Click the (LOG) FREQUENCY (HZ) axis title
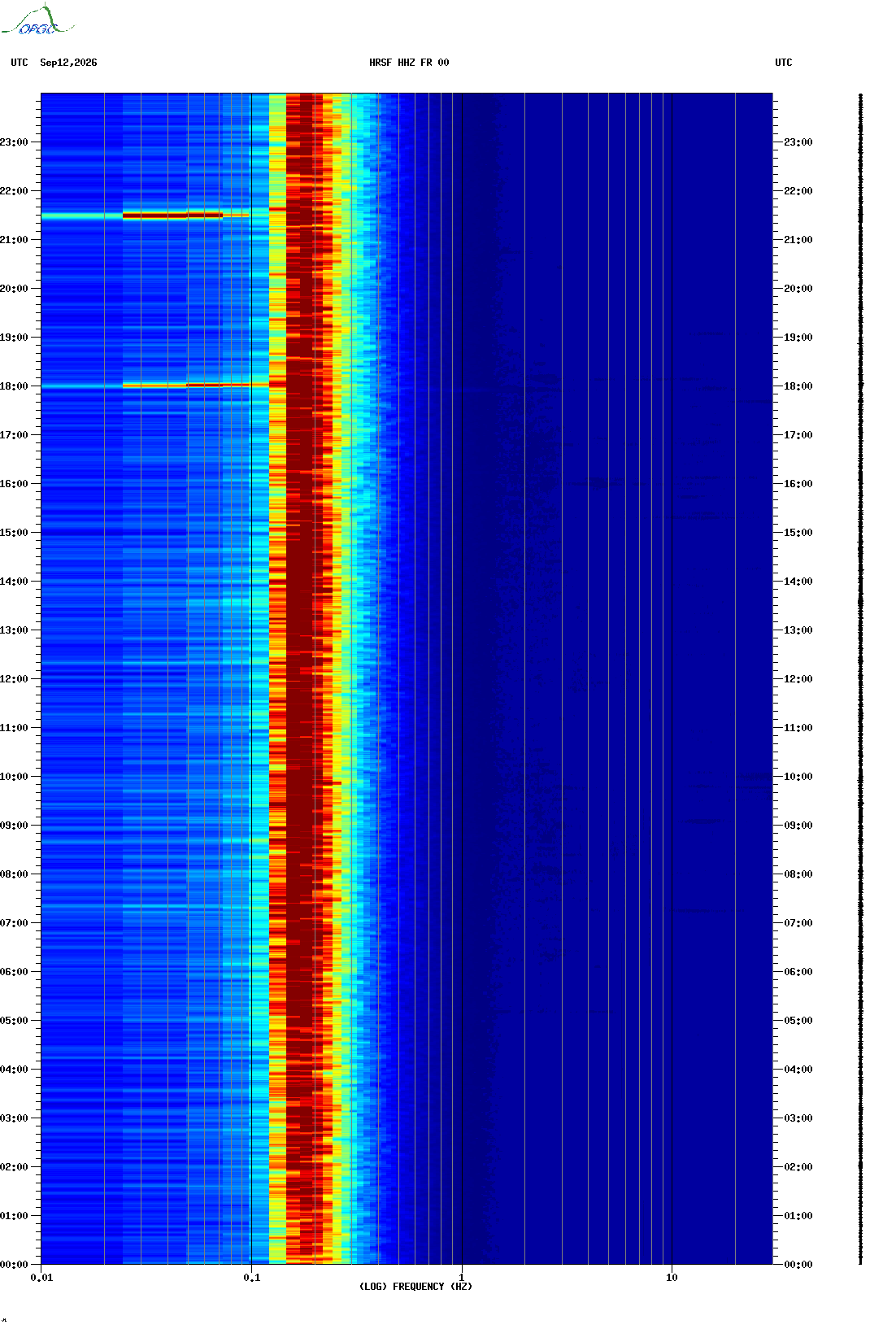 (x=415, y=1287)
